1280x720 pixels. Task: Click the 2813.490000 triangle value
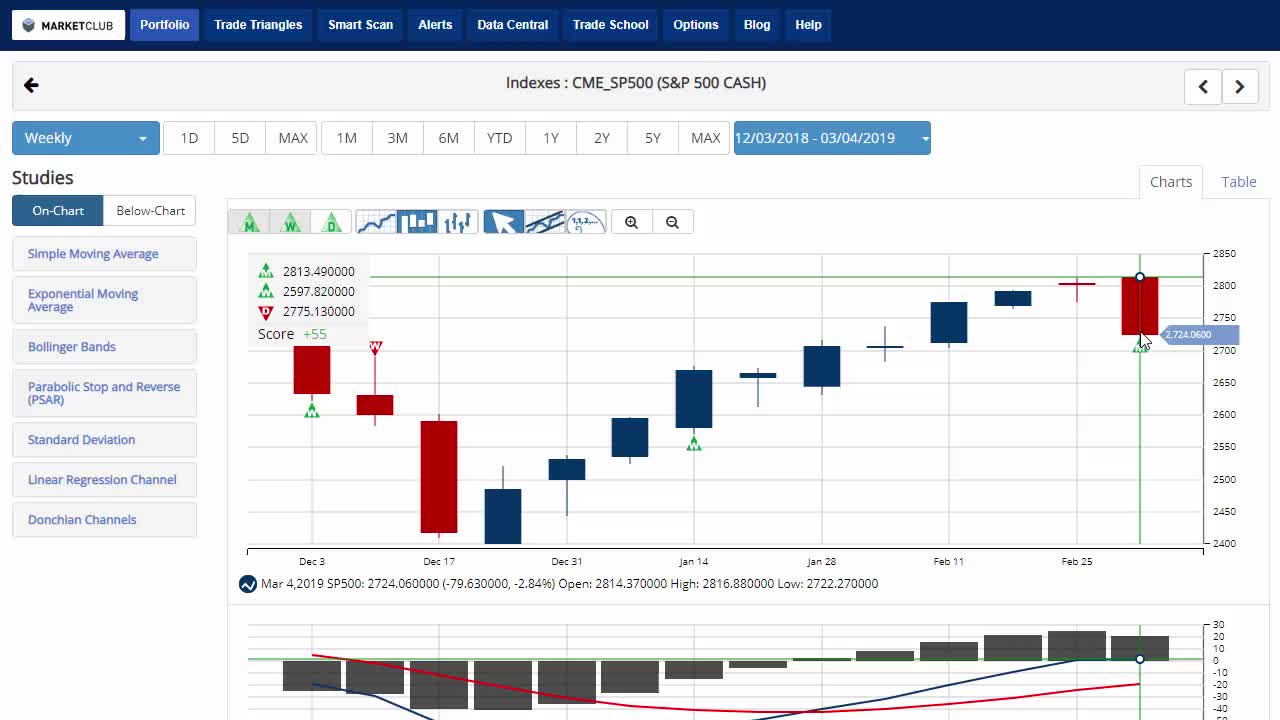[319, 271]
